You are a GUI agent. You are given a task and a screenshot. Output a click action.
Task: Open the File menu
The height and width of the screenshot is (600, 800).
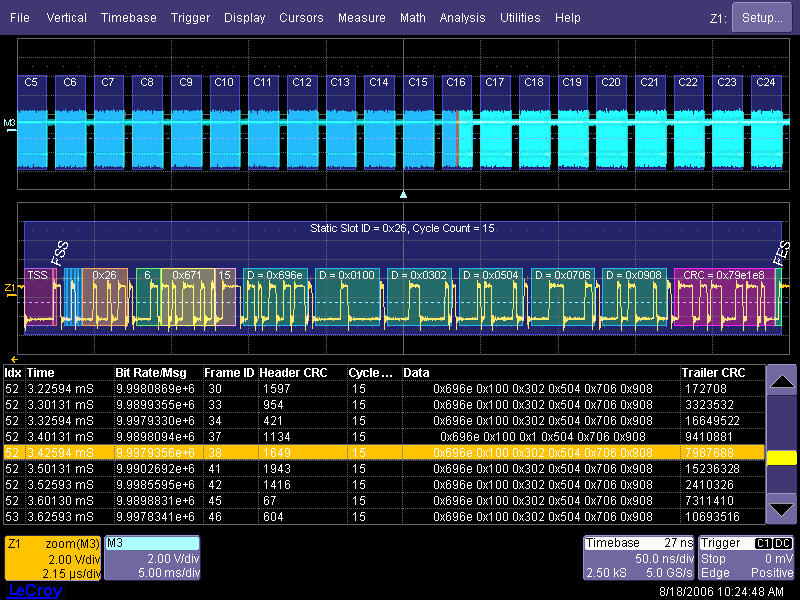pyautogui.click(x=20, y=18)
